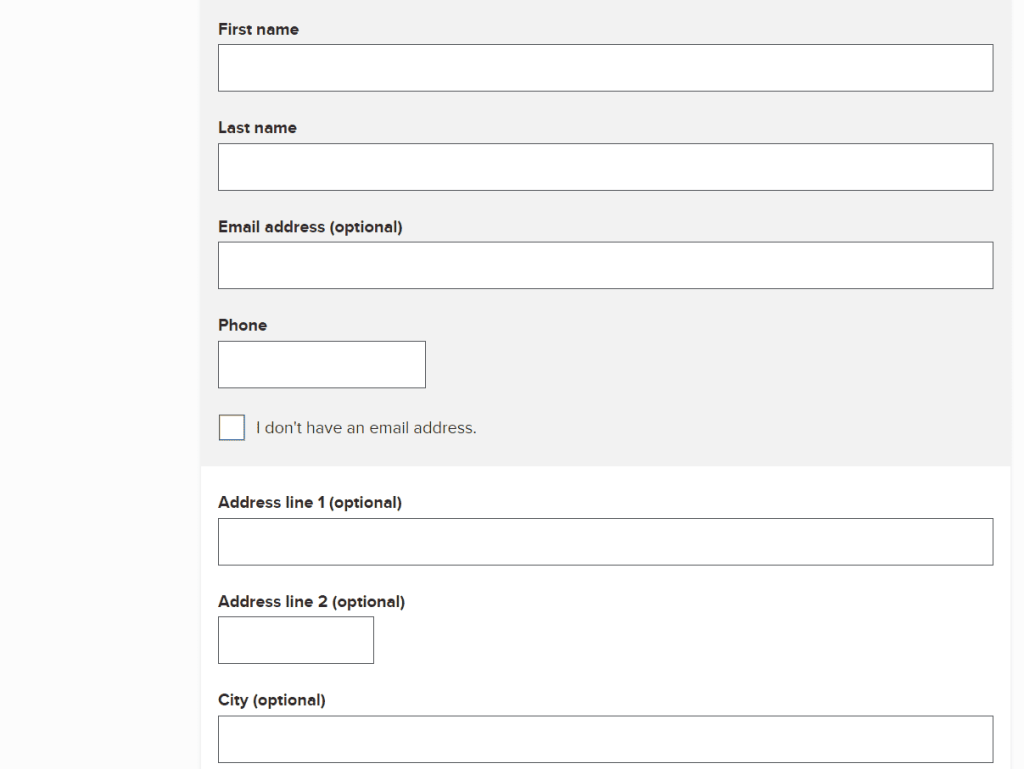Click the Last name input field
The width and height of the screenshot is (1024, 769).
605,167
